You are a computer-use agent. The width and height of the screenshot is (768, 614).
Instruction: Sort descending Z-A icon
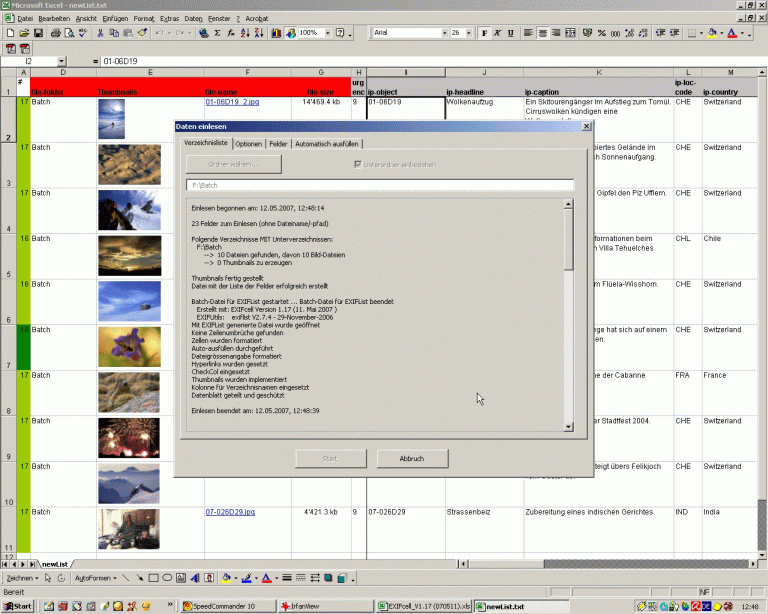pyautogui.click(x=259, y=33)
